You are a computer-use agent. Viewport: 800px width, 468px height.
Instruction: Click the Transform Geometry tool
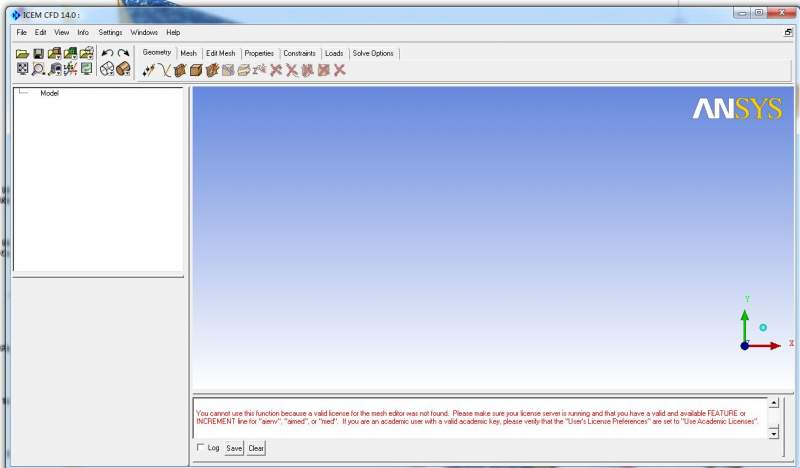point(243,70)
